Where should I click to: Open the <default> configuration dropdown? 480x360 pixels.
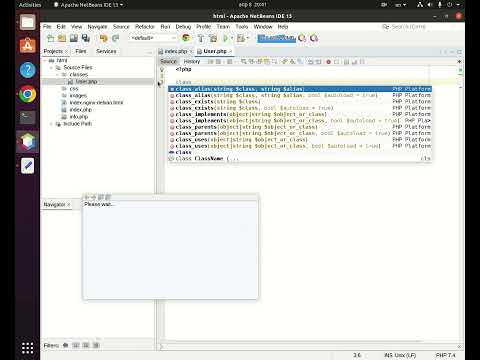[152, 38]
